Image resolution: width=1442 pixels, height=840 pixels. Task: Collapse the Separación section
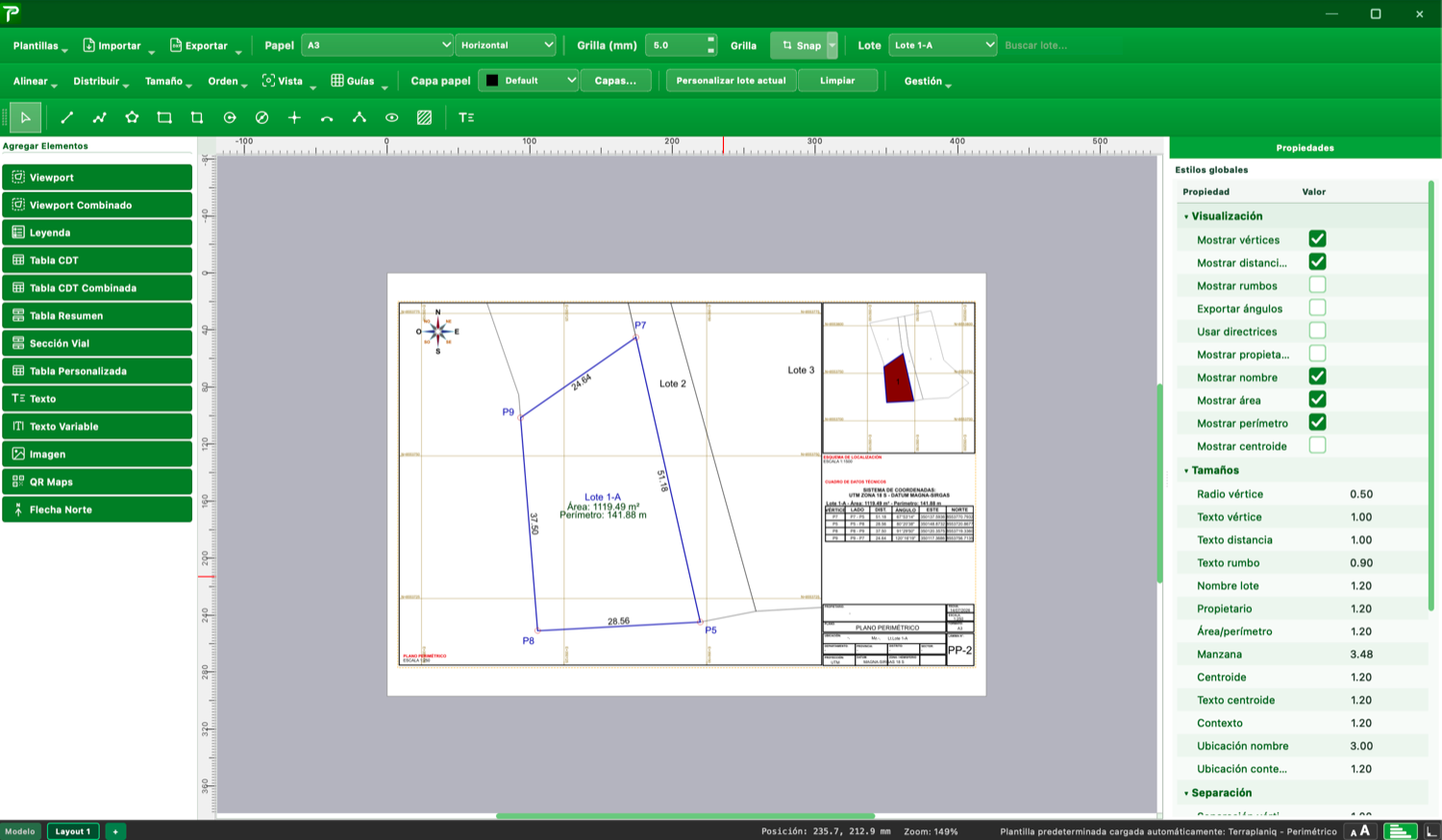point(1186,794)
